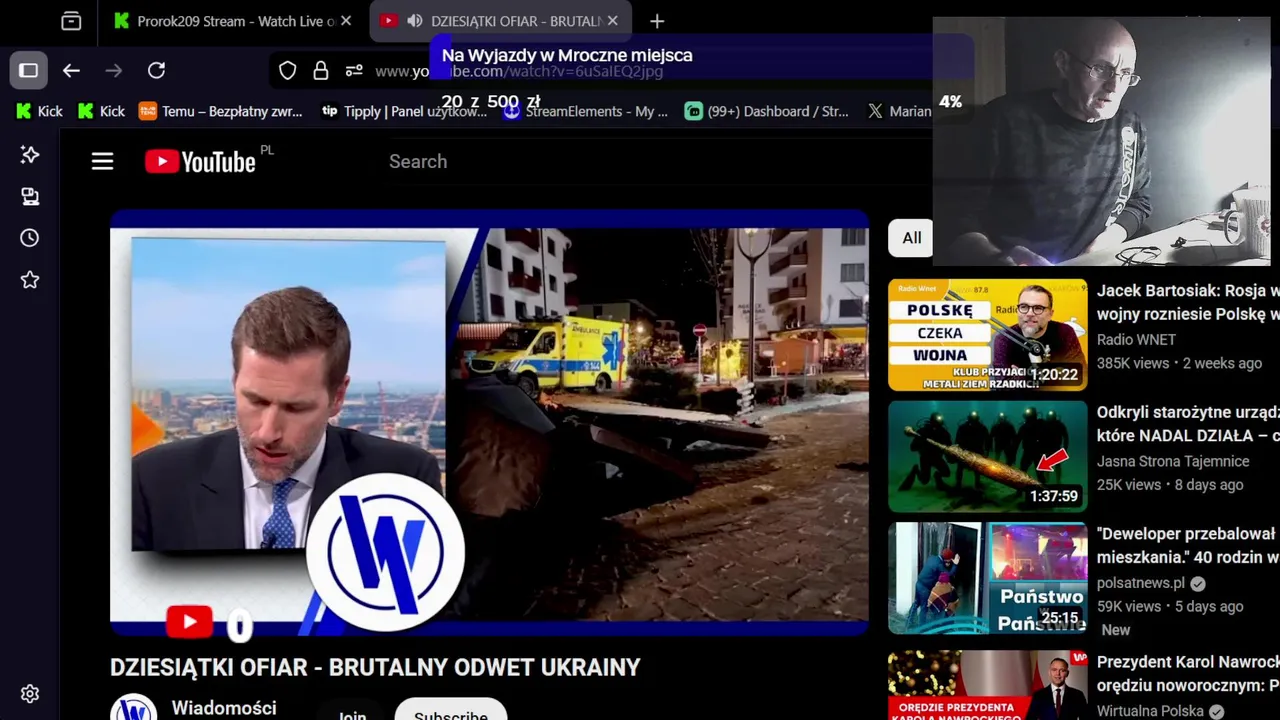Open the sidebar icon just below the sparkle icon

pos(30,196)
